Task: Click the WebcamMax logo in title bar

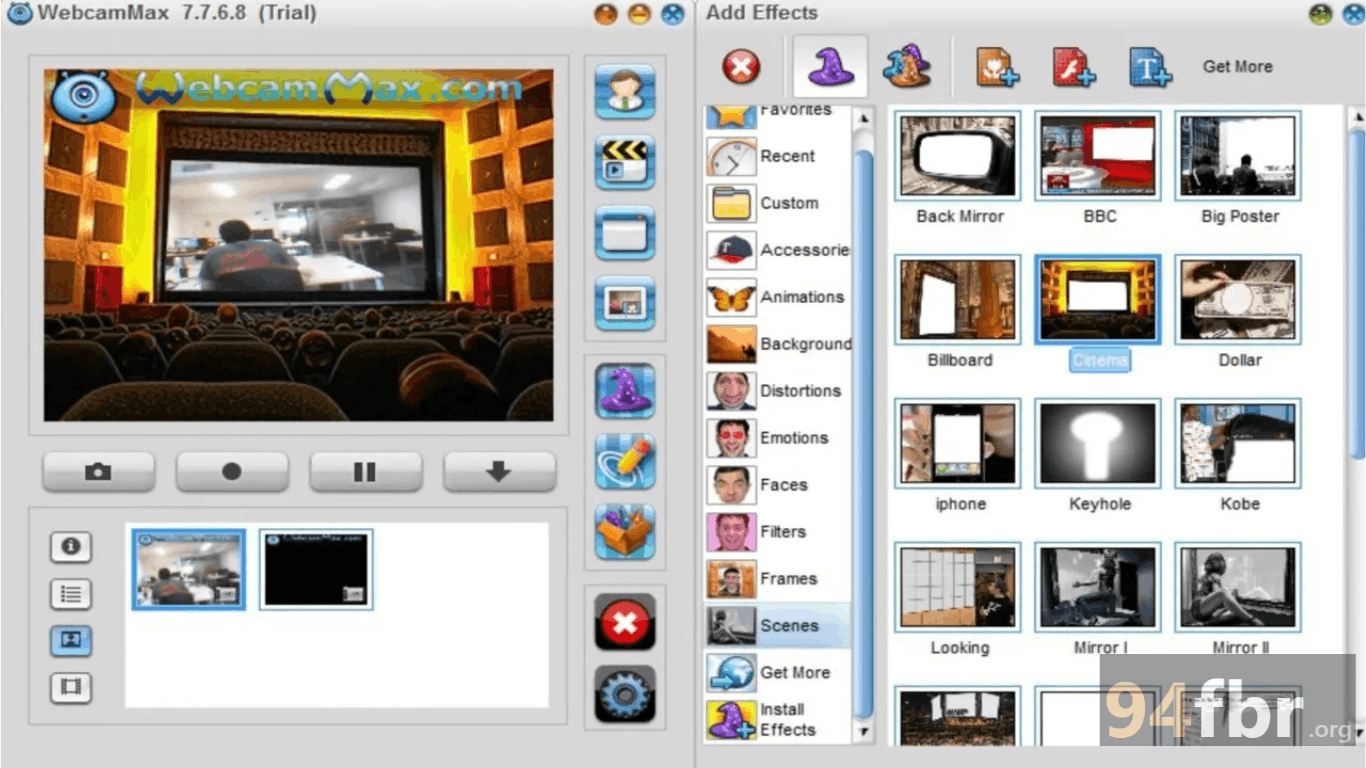Action: click(x=19, y=14)
